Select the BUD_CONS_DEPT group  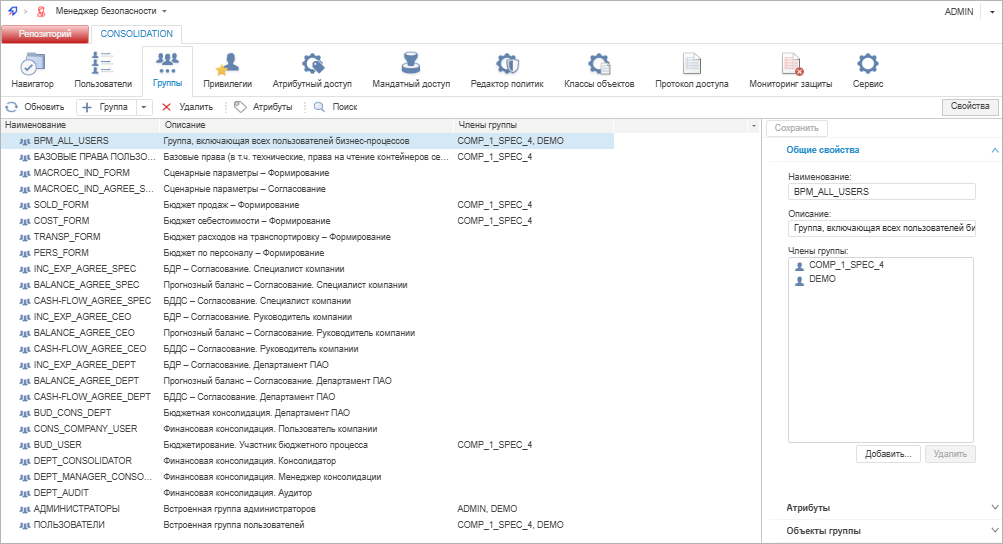[307, 413]
